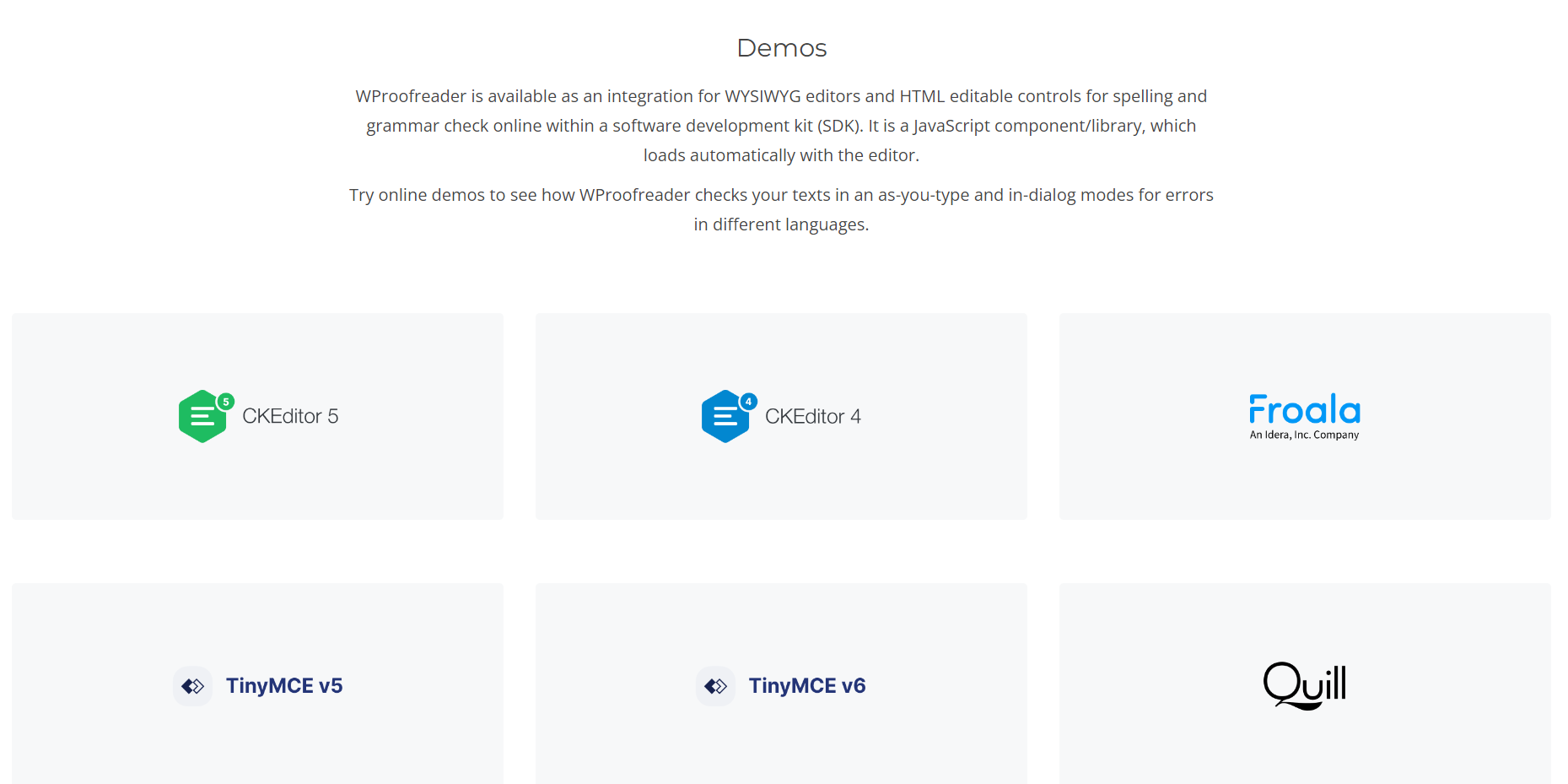This screenshot has width=1568, height=784.
Task: Click 'An Idera, Inc. Company' tagline
Action: coord(1304,435)
